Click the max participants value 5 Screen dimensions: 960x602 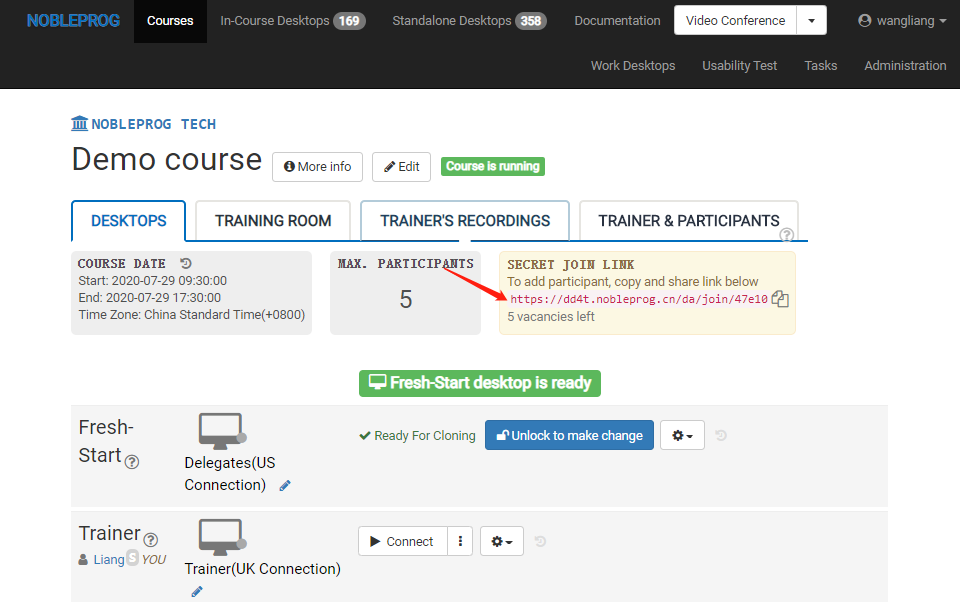click(x=405, y=299)
